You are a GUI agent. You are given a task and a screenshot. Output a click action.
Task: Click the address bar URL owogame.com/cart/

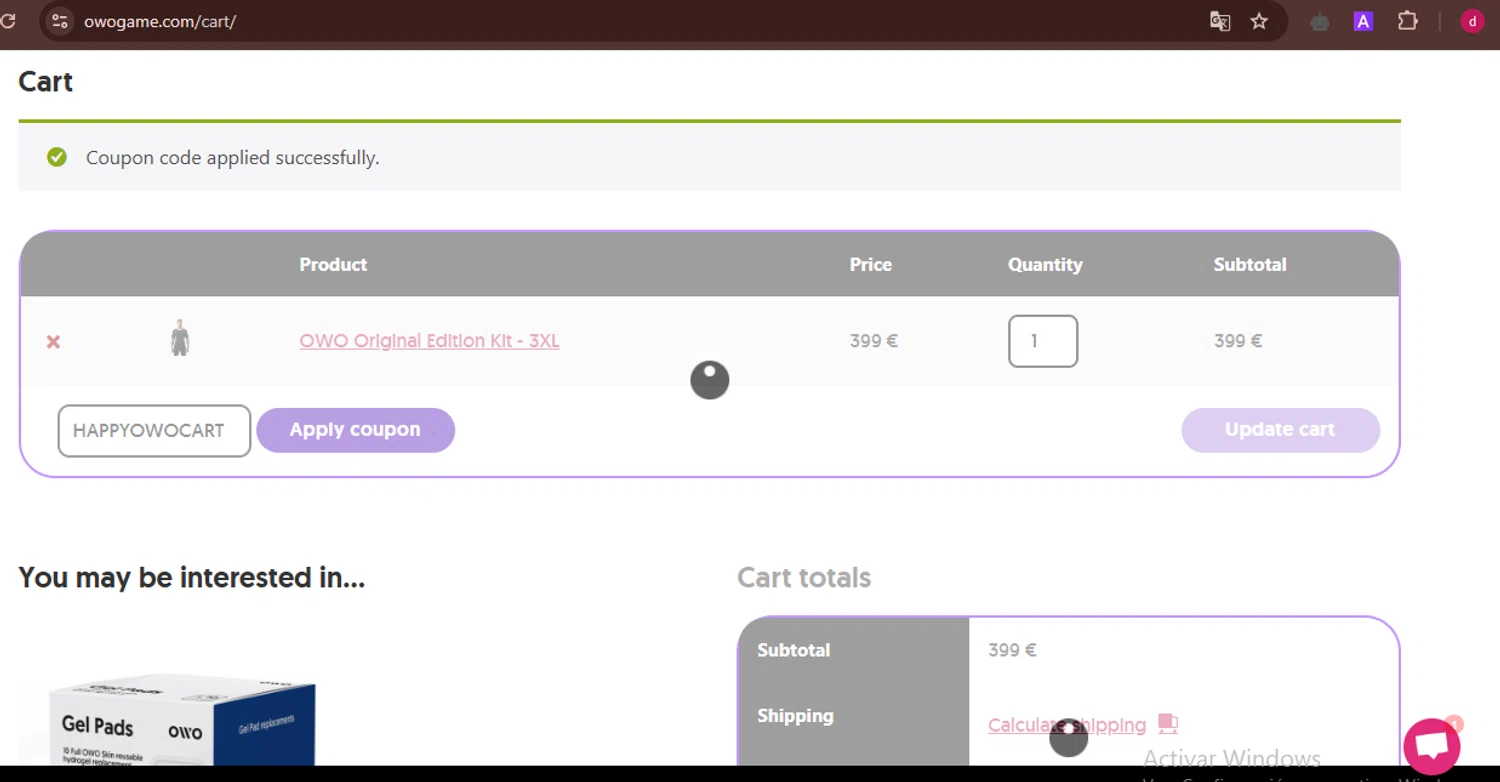(x=160, y=21)
